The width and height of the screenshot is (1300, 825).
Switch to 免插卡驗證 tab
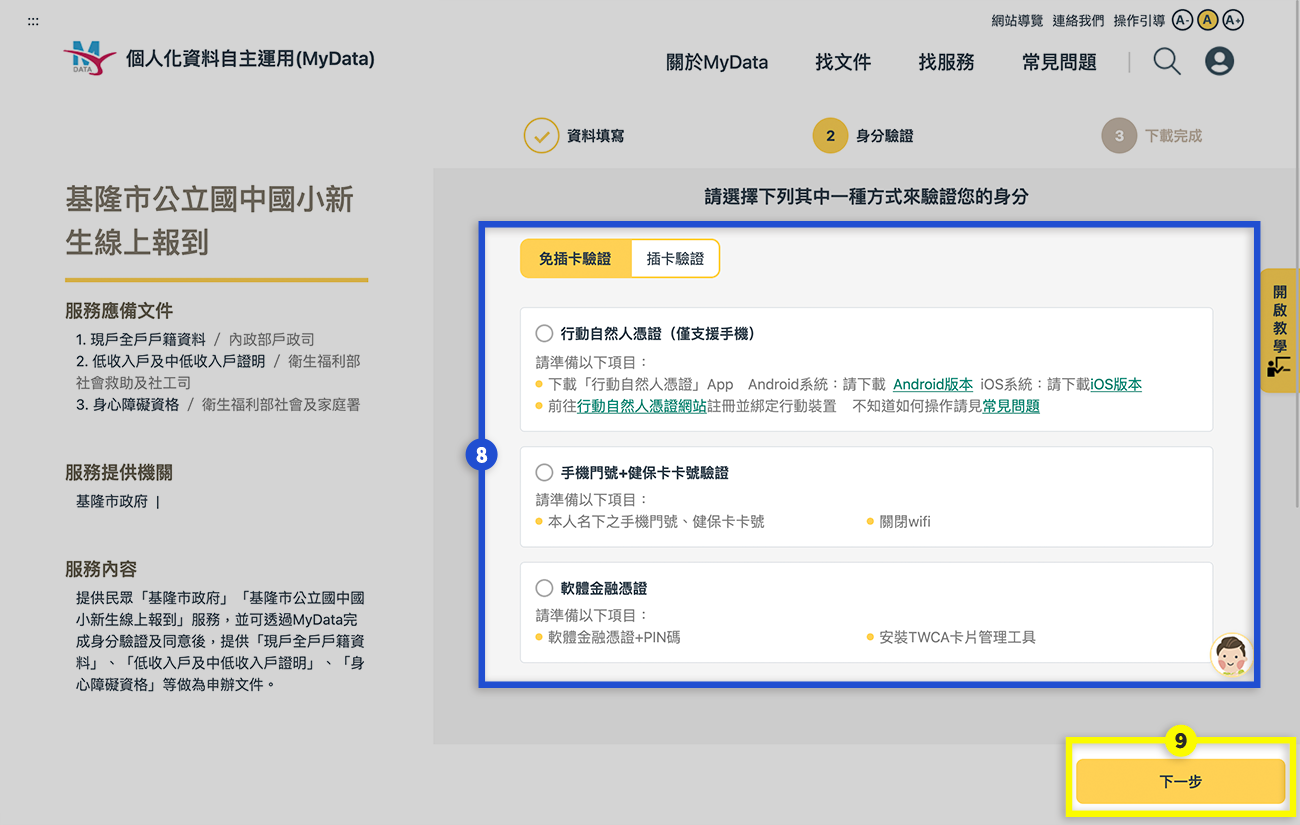click(575, 258)
